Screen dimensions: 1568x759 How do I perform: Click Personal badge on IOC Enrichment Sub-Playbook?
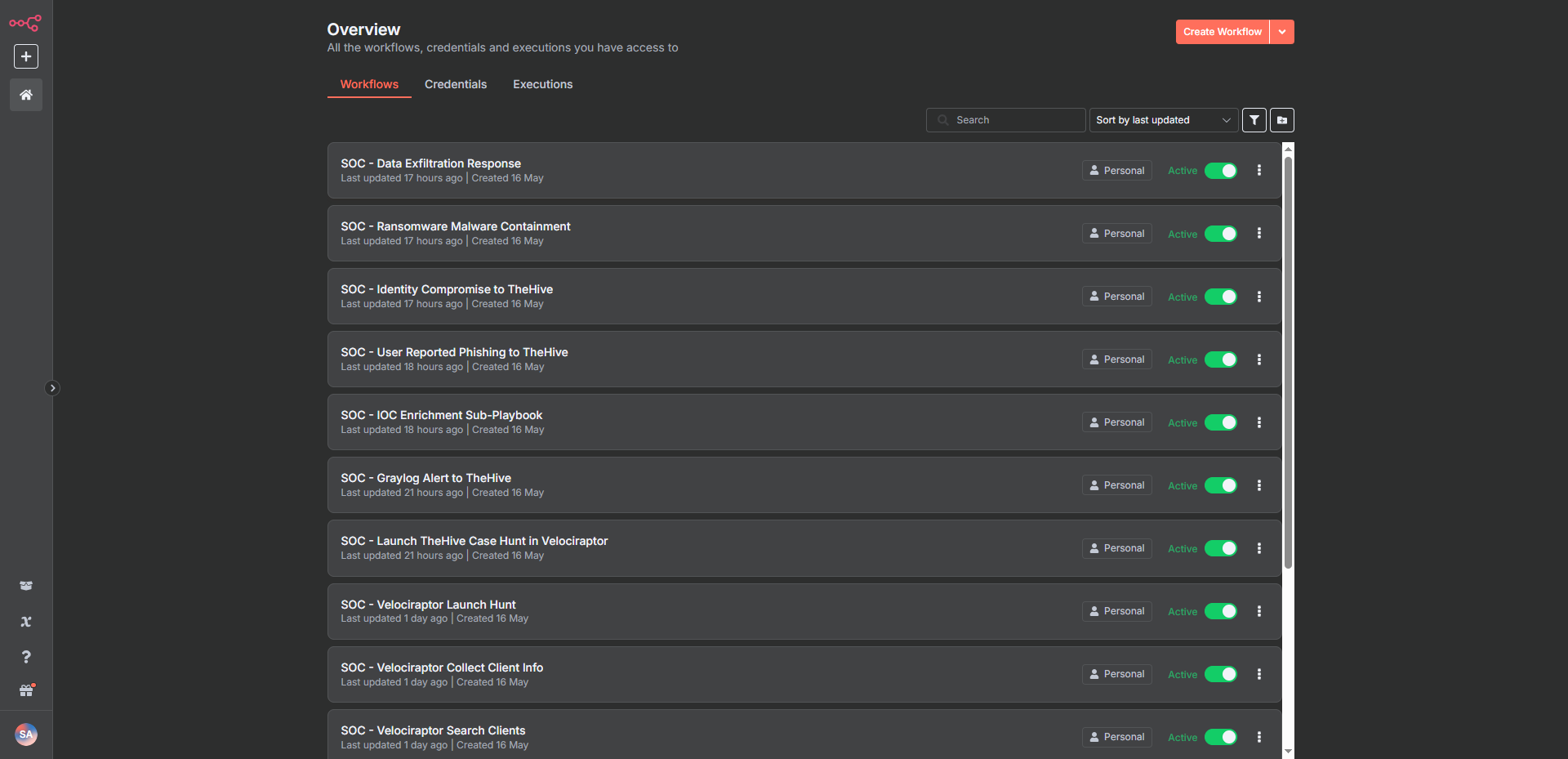1117,422
